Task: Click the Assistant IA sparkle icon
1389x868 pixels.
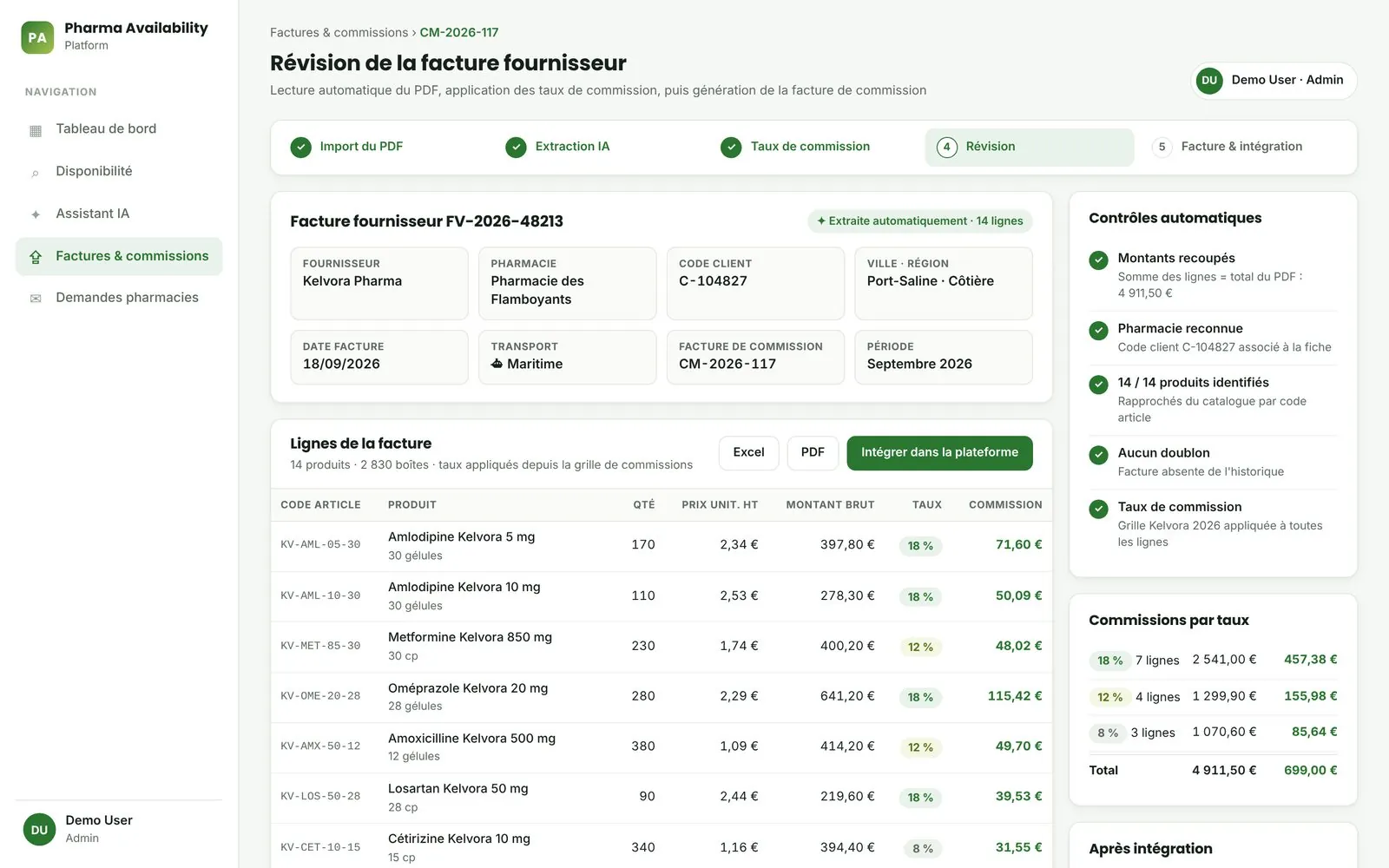Action: click(x=36, y=214)
